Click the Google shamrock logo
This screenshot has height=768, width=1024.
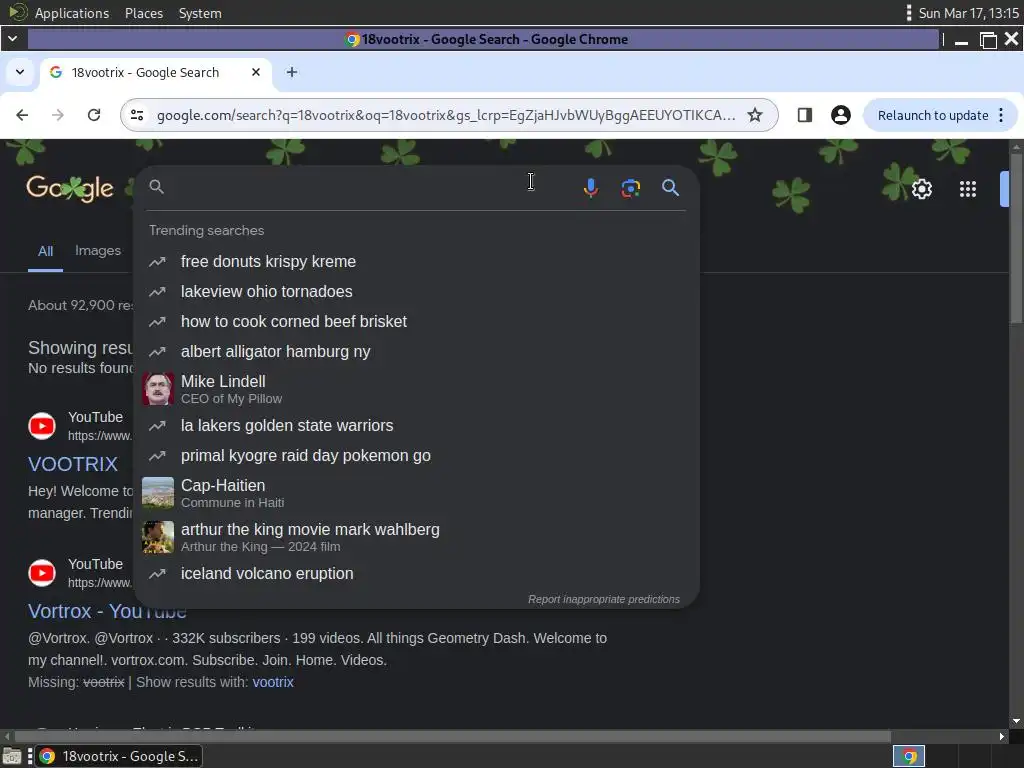(x=70, y=189)
